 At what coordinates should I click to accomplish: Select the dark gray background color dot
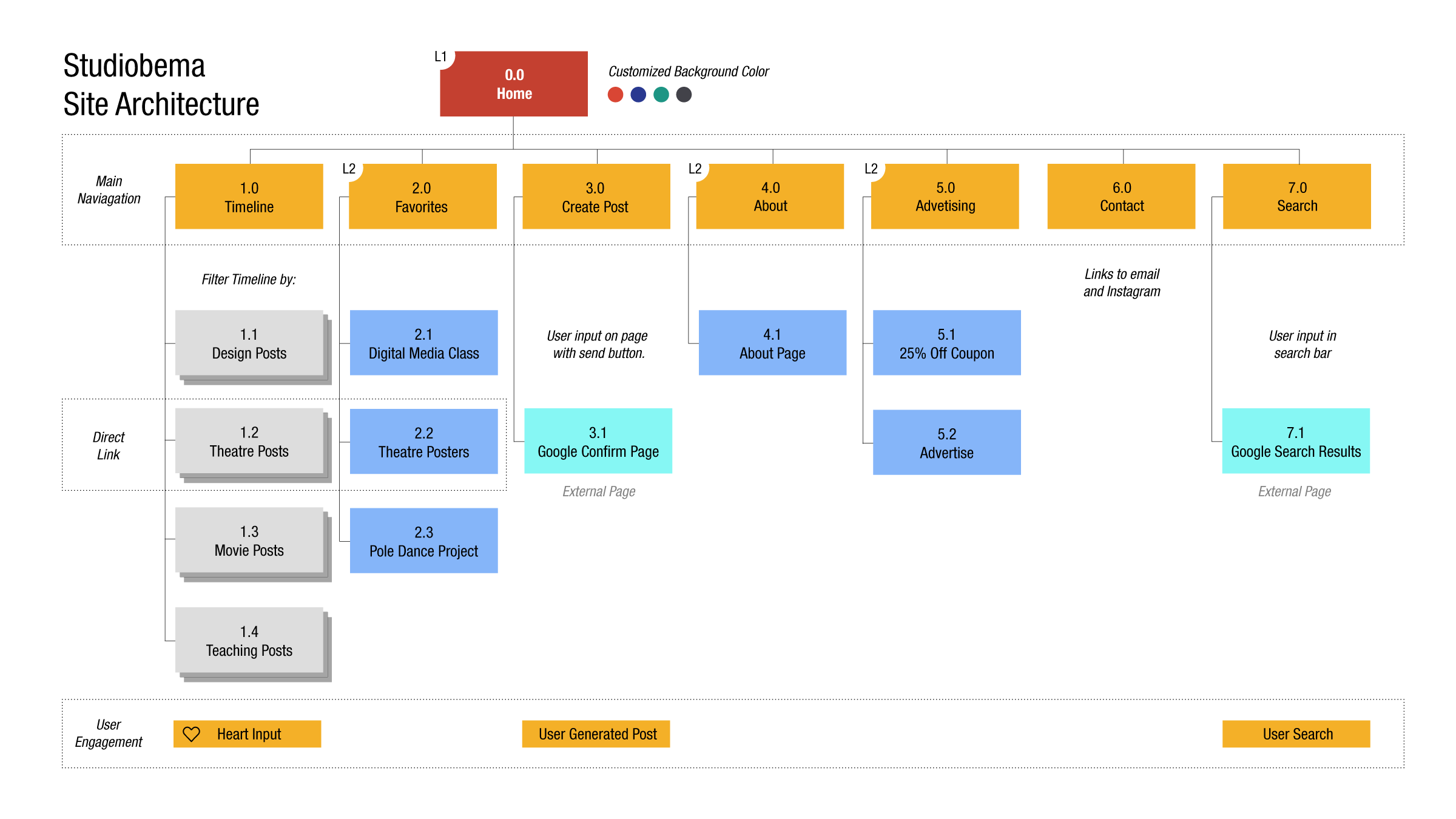pos(684,95)
